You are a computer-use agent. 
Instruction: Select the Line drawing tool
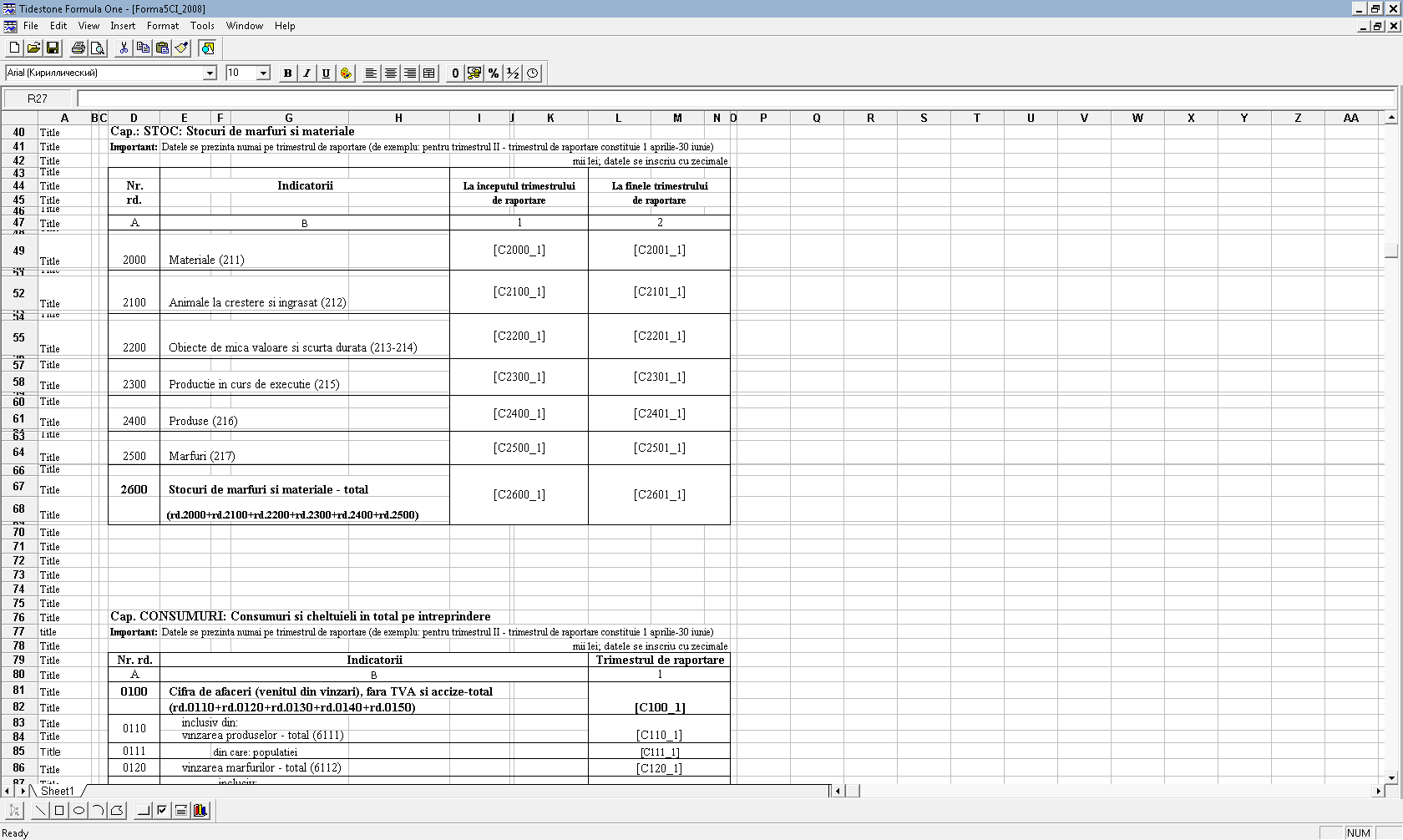coord(40,810)
